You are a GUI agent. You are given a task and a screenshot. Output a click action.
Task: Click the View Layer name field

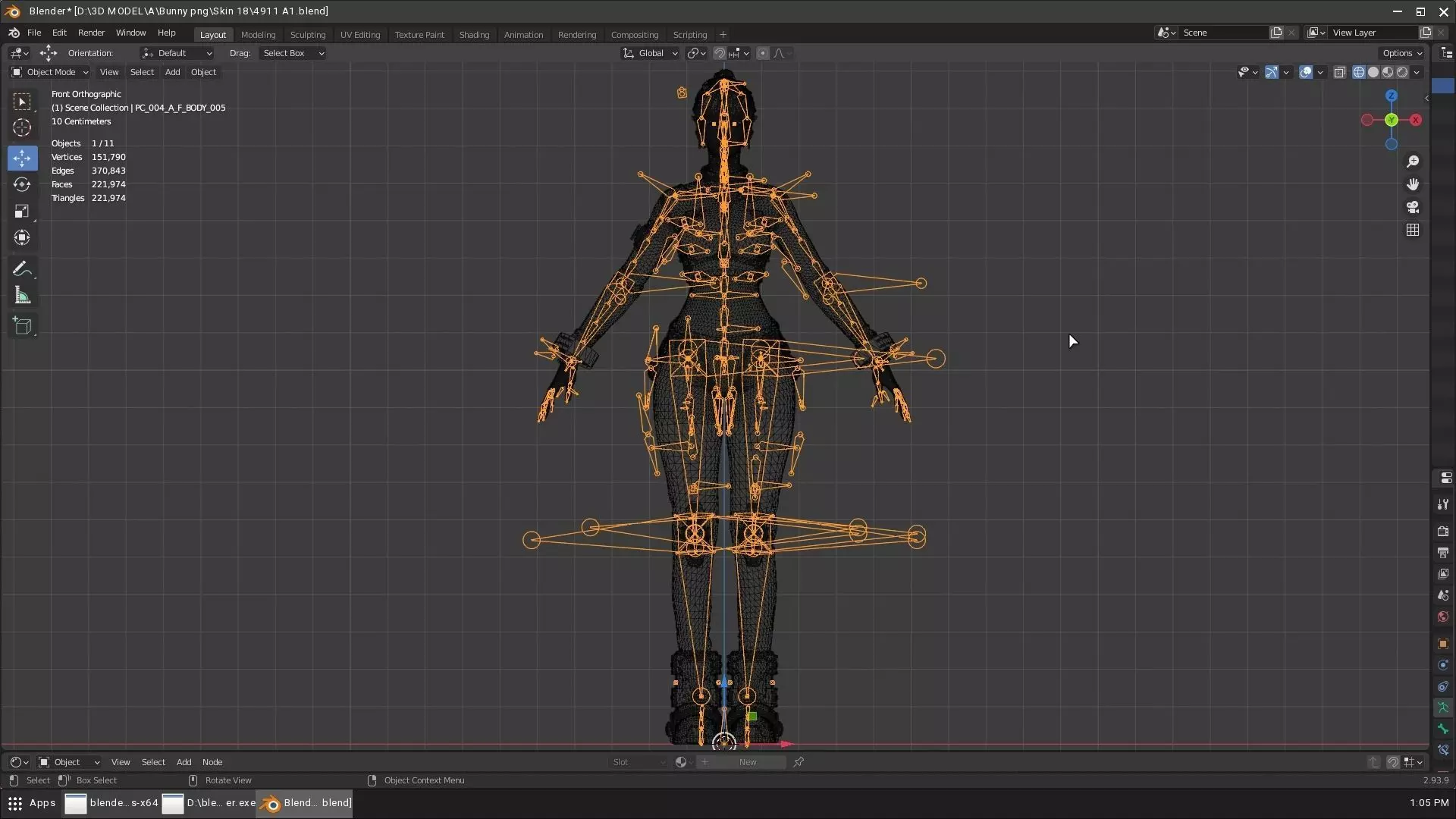coord(1373,33)
